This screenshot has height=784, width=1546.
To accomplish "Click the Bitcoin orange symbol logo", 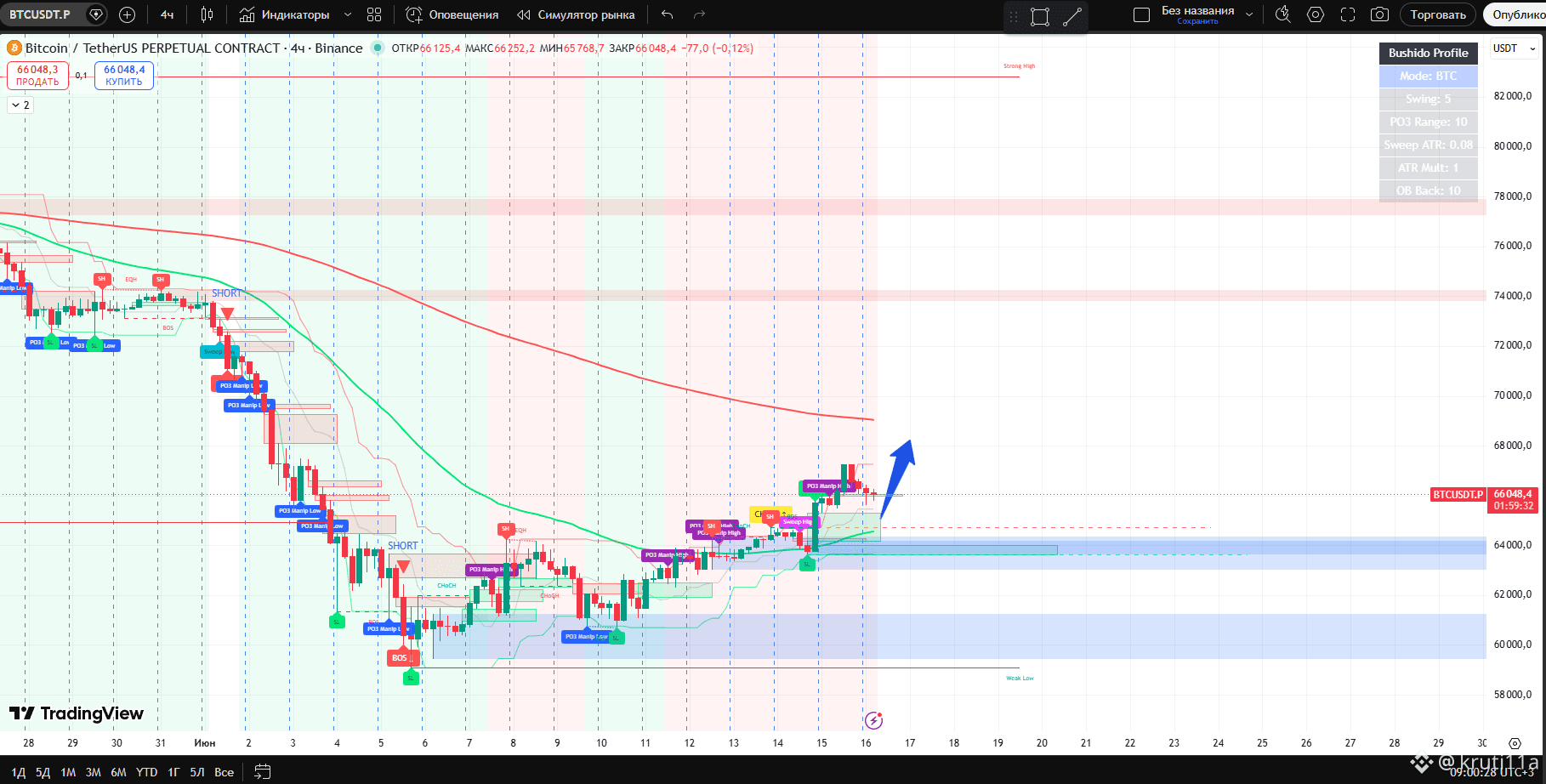I will click(x=14, y=48).
